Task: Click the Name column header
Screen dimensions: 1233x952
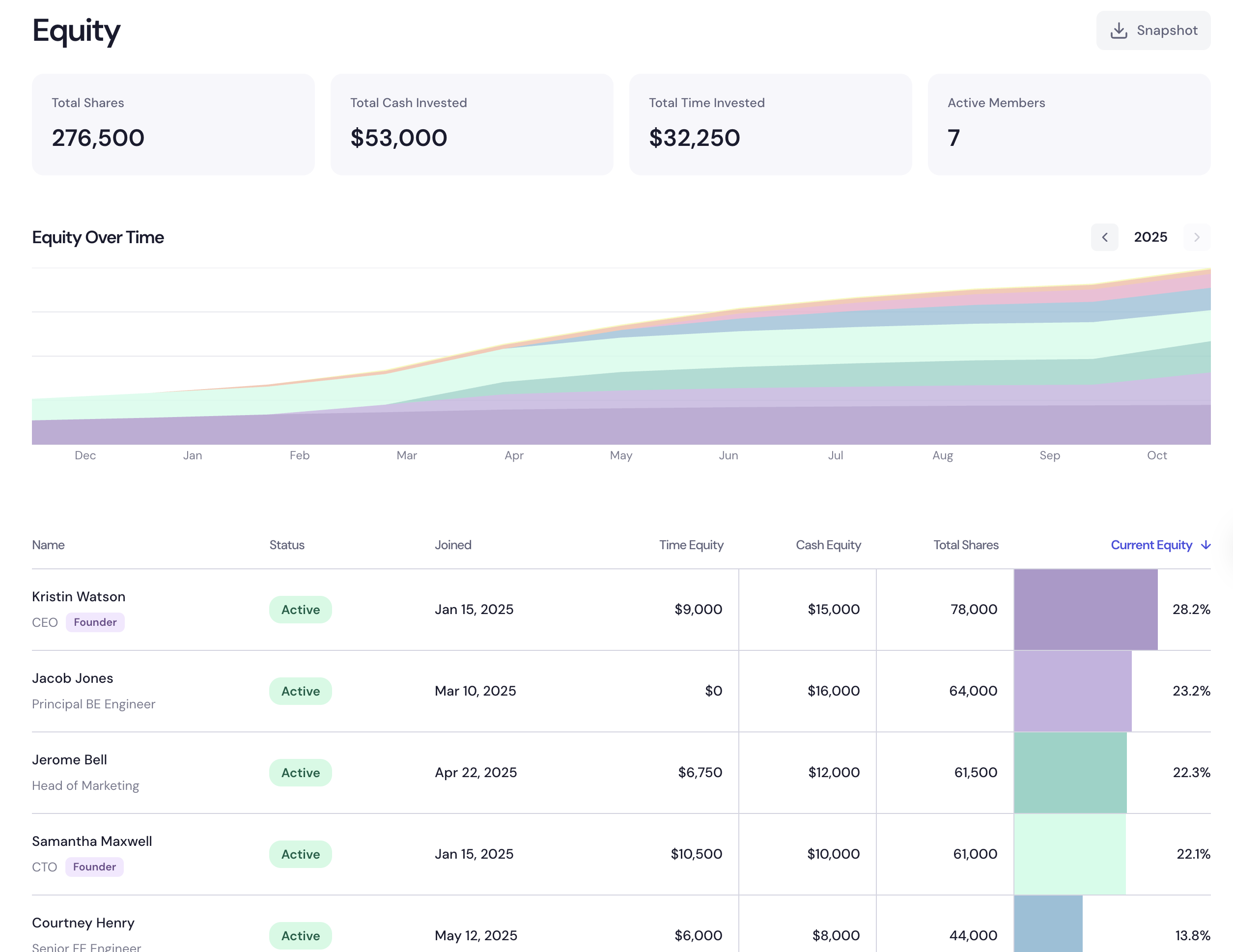Action: pos(48,545)
